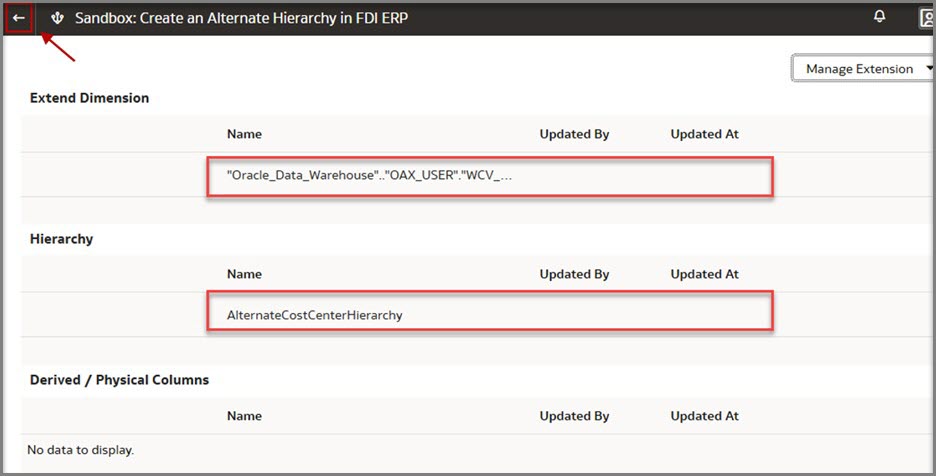Click the Derived / Physical Columns heading
936x476 pixels.
point(119,380)
